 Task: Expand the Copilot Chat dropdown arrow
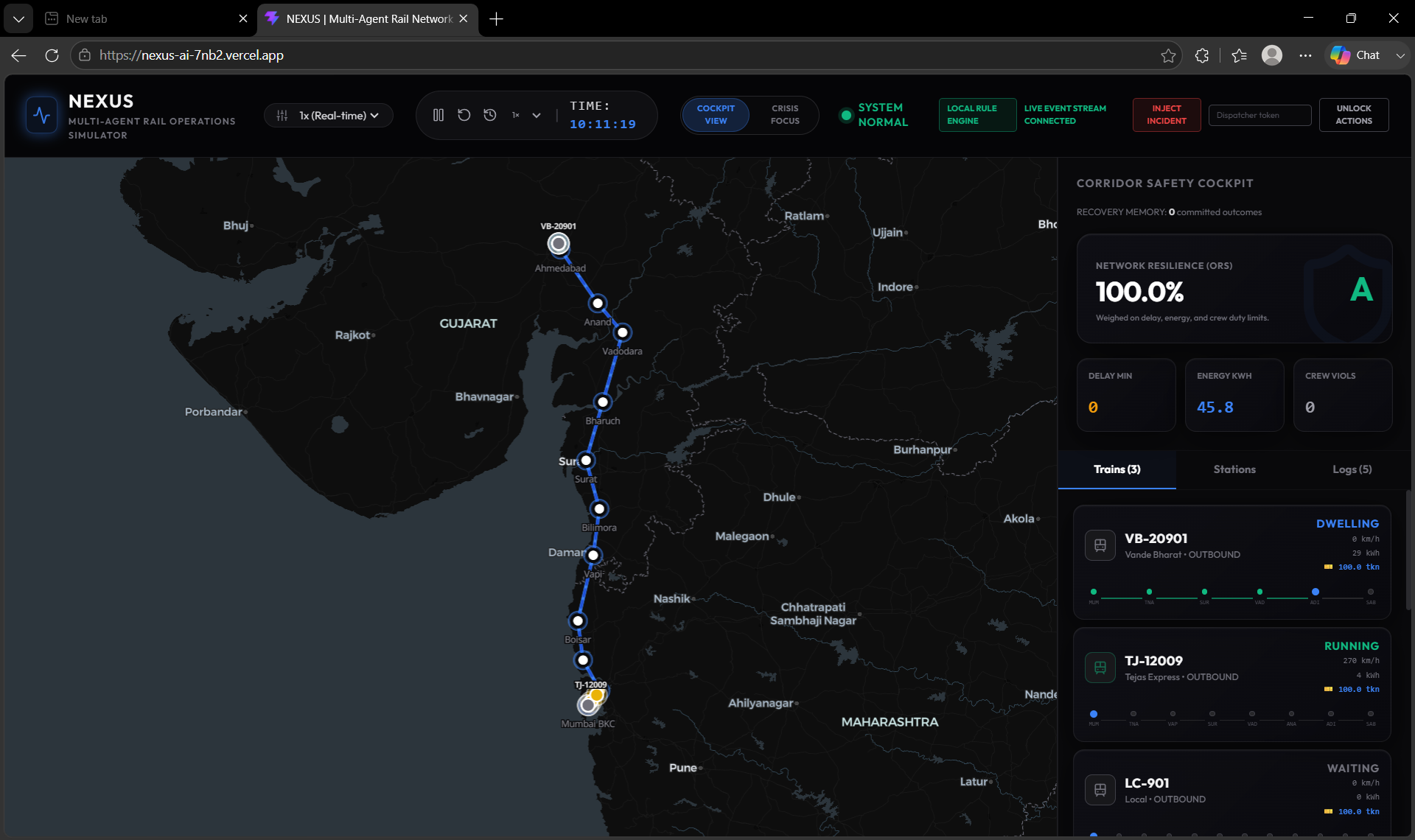[1400, 55]
